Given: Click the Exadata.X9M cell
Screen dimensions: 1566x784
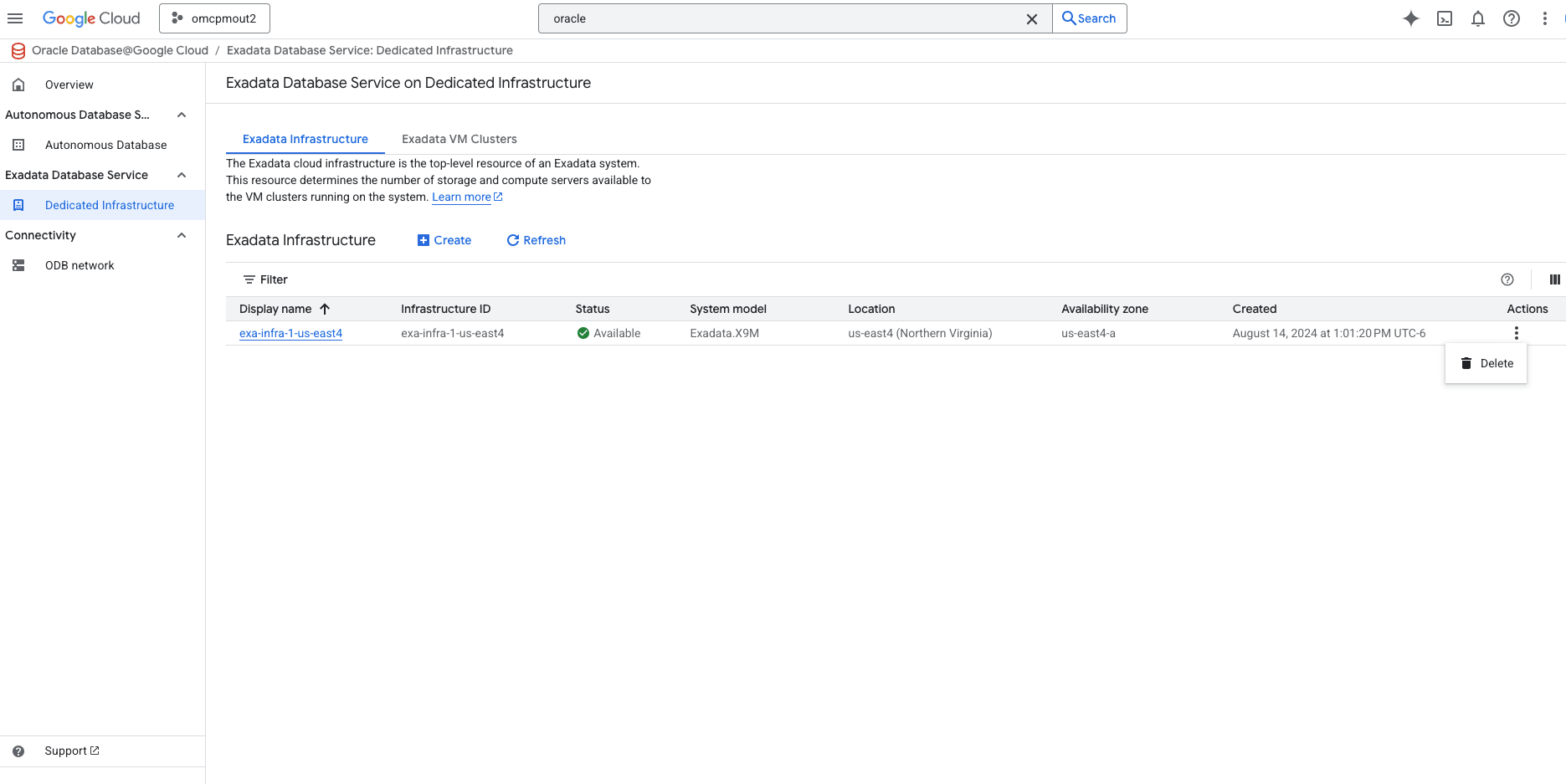Looking at the screenshot, I should (x=725, y=333).
